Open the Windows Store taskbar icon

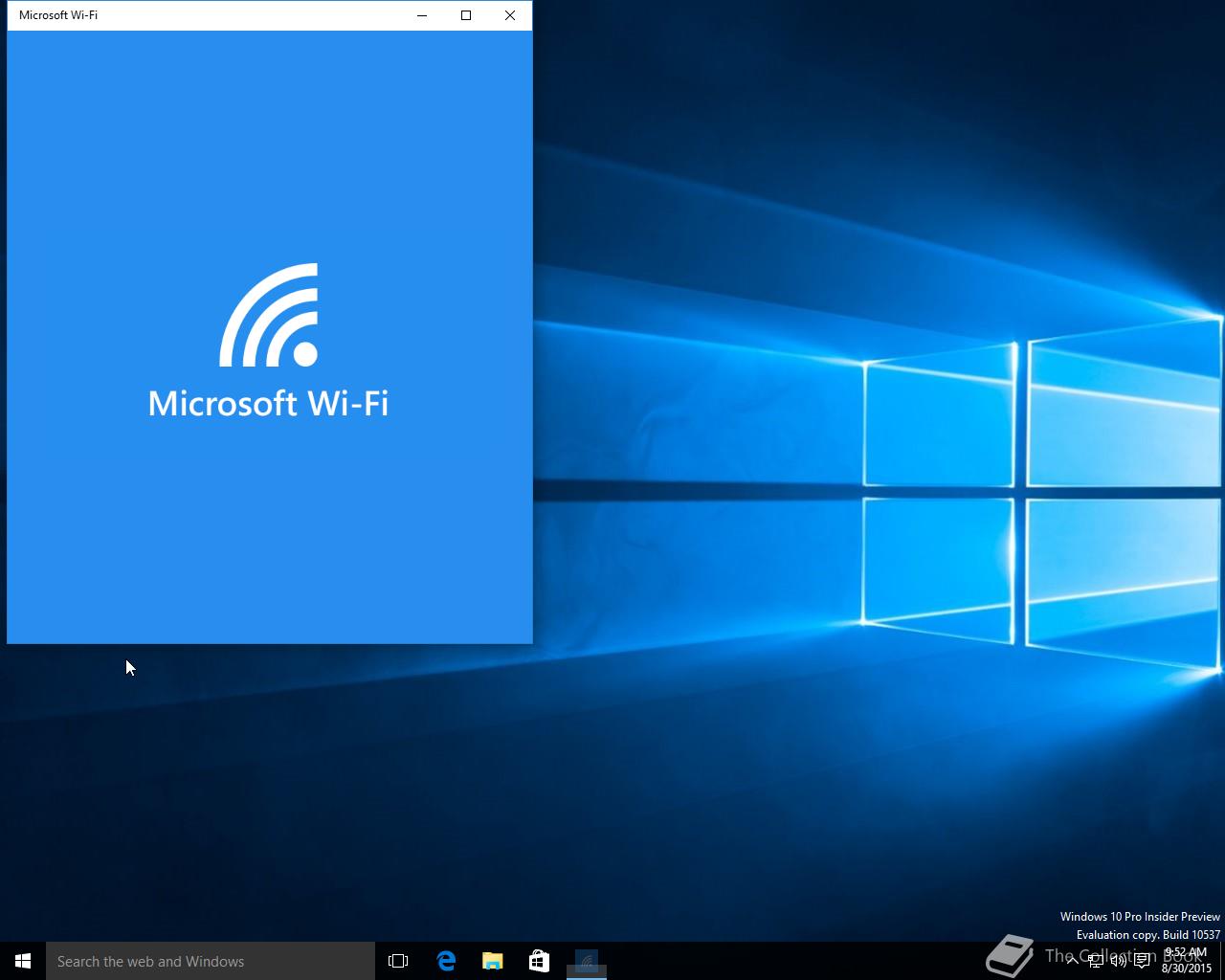[539, 961]
